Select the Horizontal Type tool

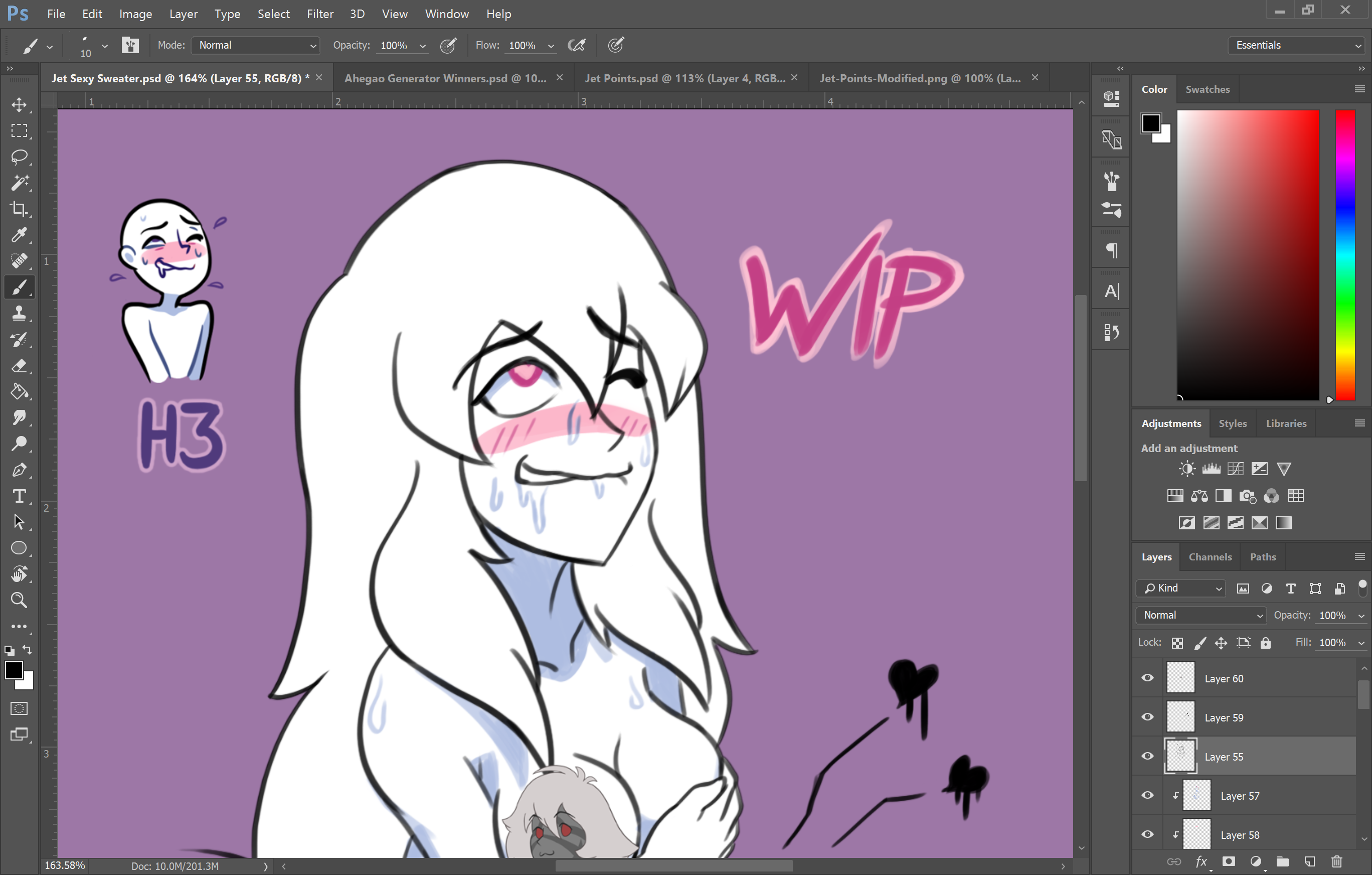click(20, 496)
